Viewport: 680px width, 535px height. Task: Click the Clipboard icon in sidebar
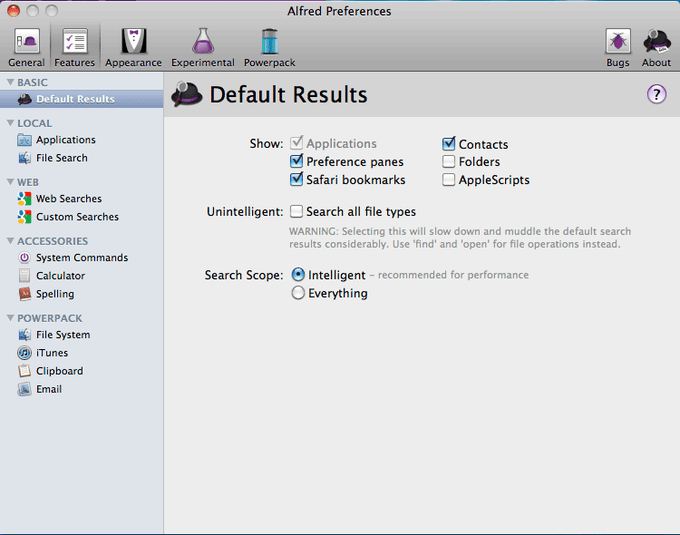tap(24, 371)
